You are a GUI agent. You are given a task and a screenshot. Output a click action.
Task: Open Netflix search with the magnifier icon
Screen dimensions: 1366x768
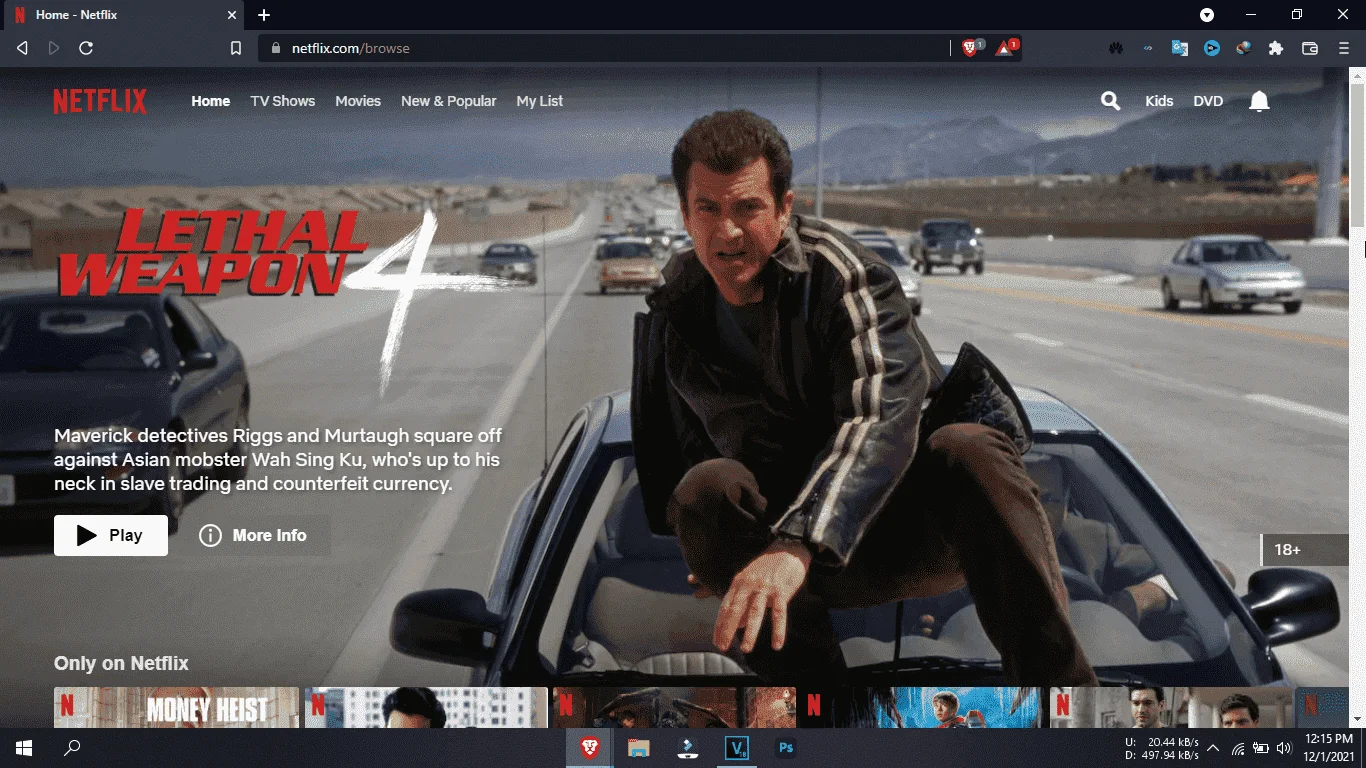(x=1110, y=101)
